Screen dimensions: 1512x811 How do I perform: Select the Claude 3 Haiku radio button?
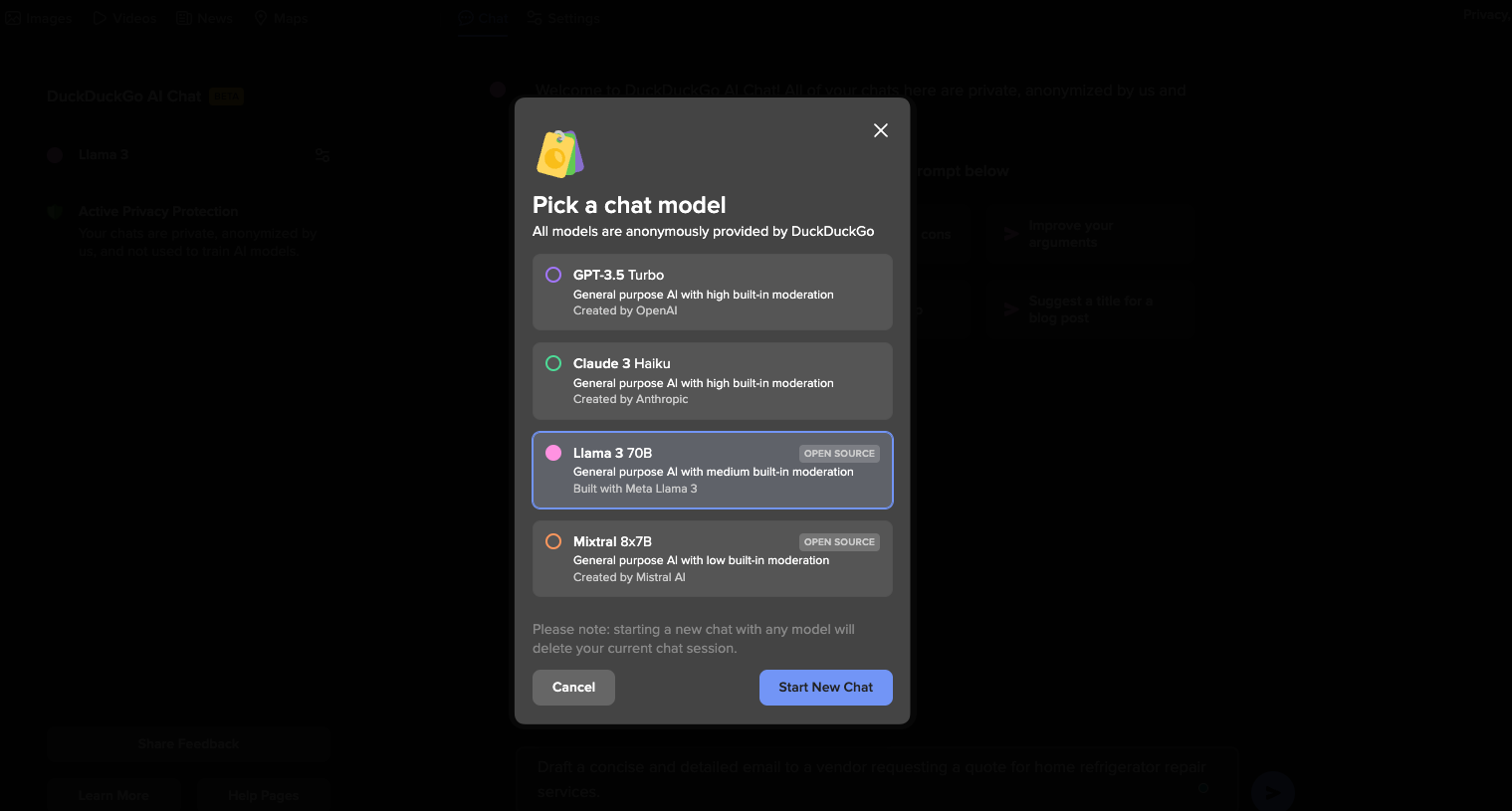click(x=553, y=363)
